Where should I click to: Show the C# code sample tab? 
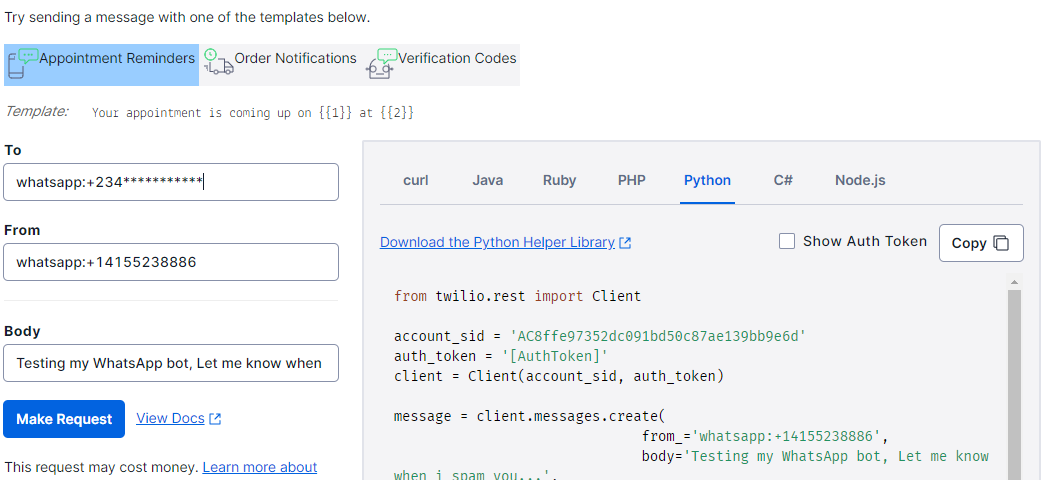pyautogui.click(x=783, y=181)
